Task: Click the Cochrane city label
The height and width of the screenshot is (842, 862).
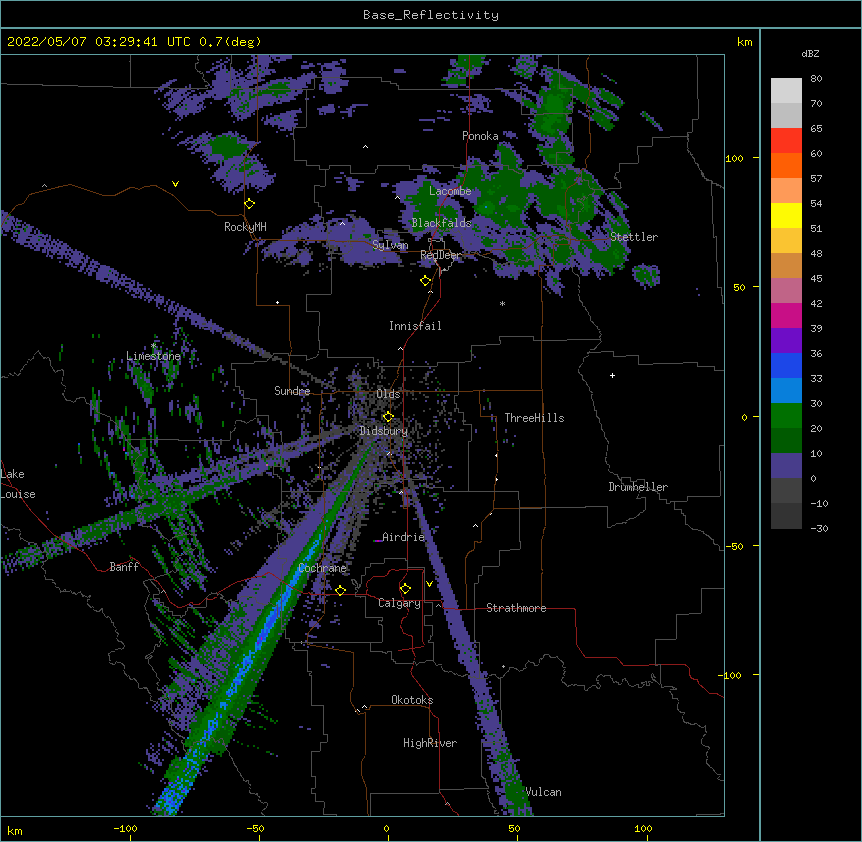Action: 322,568
